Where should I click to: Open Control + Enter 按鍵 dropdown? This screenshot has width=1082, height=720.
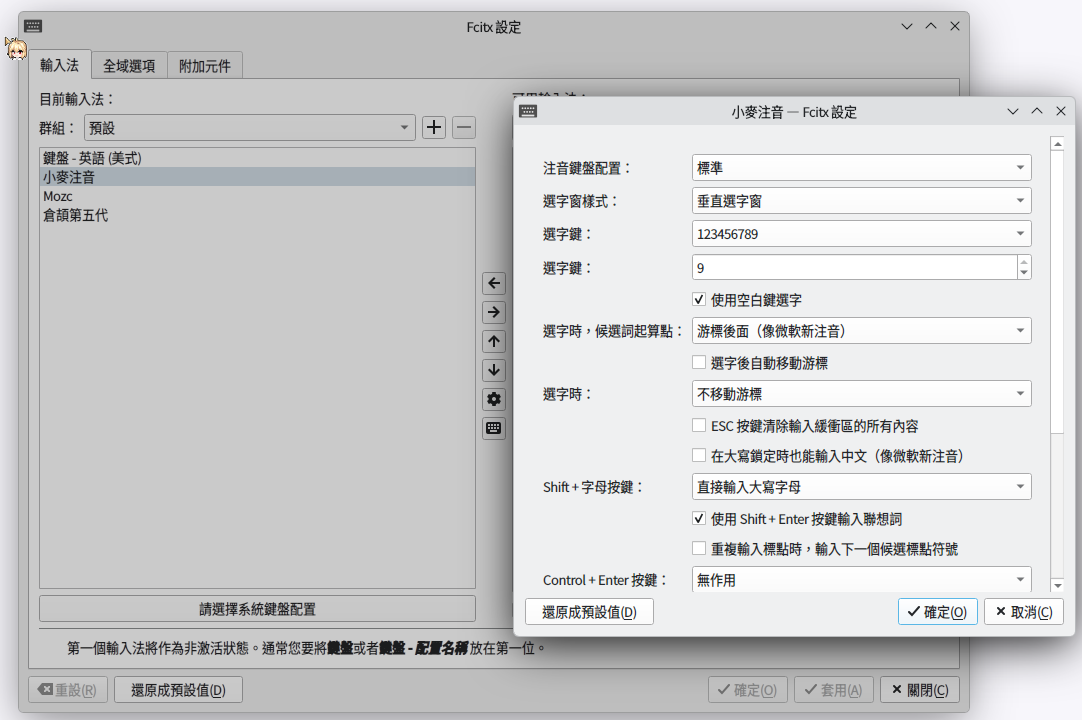coord(861,580)
